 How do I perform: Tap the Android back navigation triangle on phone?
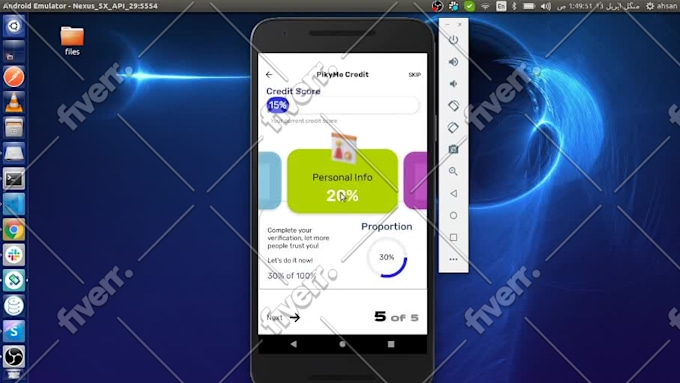pyautogui.click(x=294, y=344)
